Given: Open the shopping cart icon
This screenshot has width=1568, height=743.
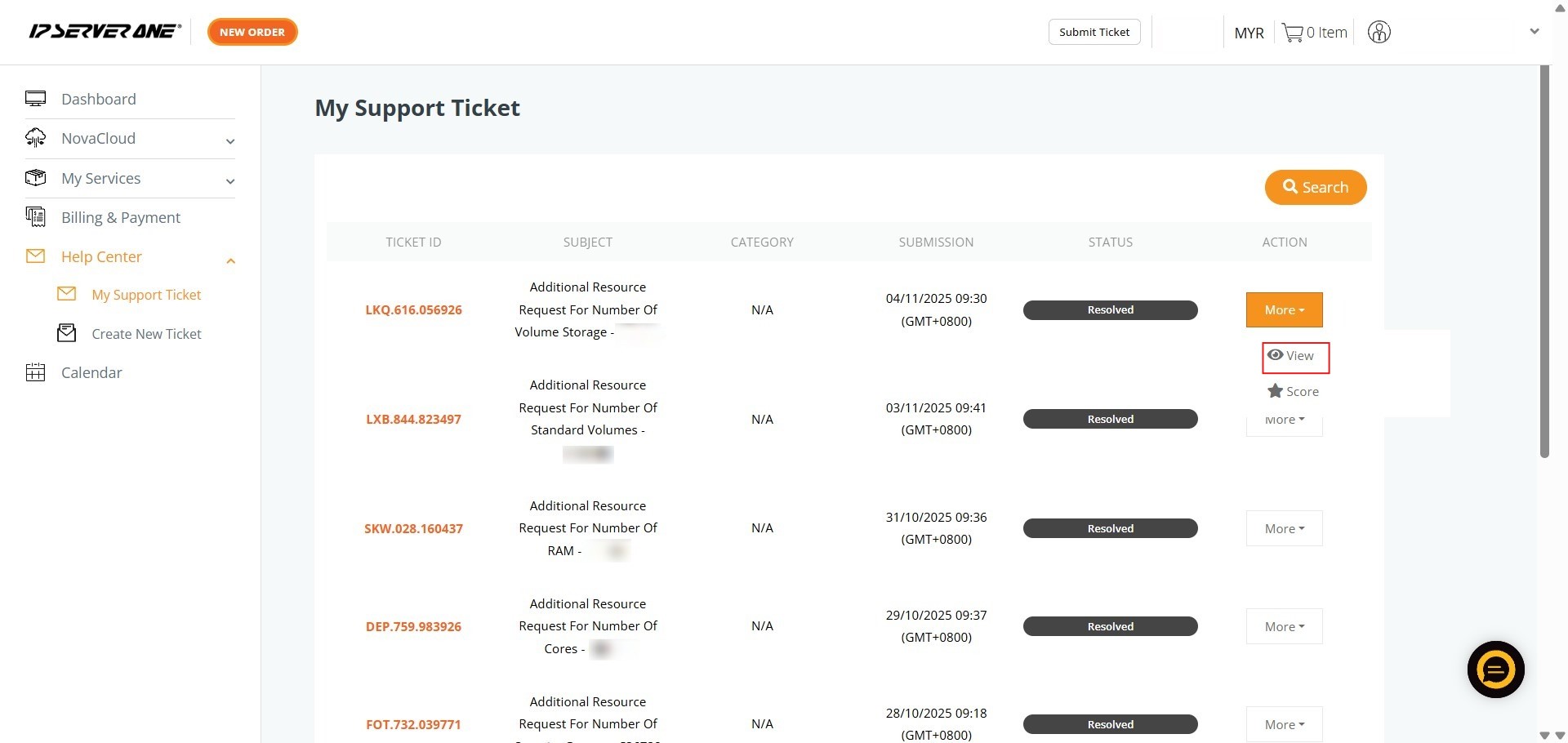Looking at the screenshot, I should [x=1292, y=33].
